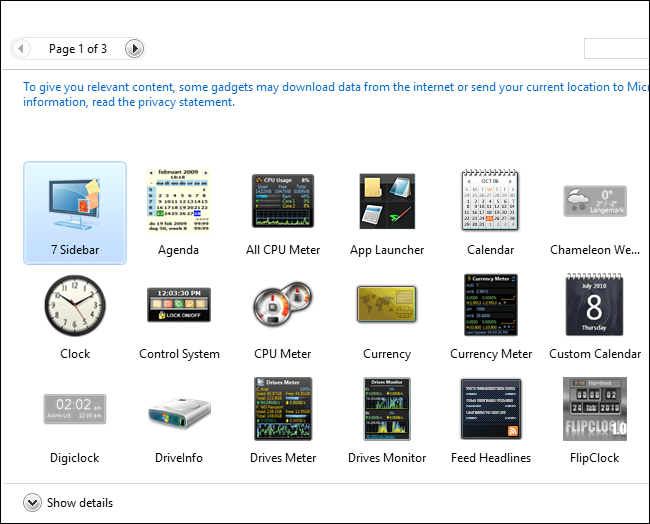
Task: Click the App Launcher gadget
Action: point(387,202)
